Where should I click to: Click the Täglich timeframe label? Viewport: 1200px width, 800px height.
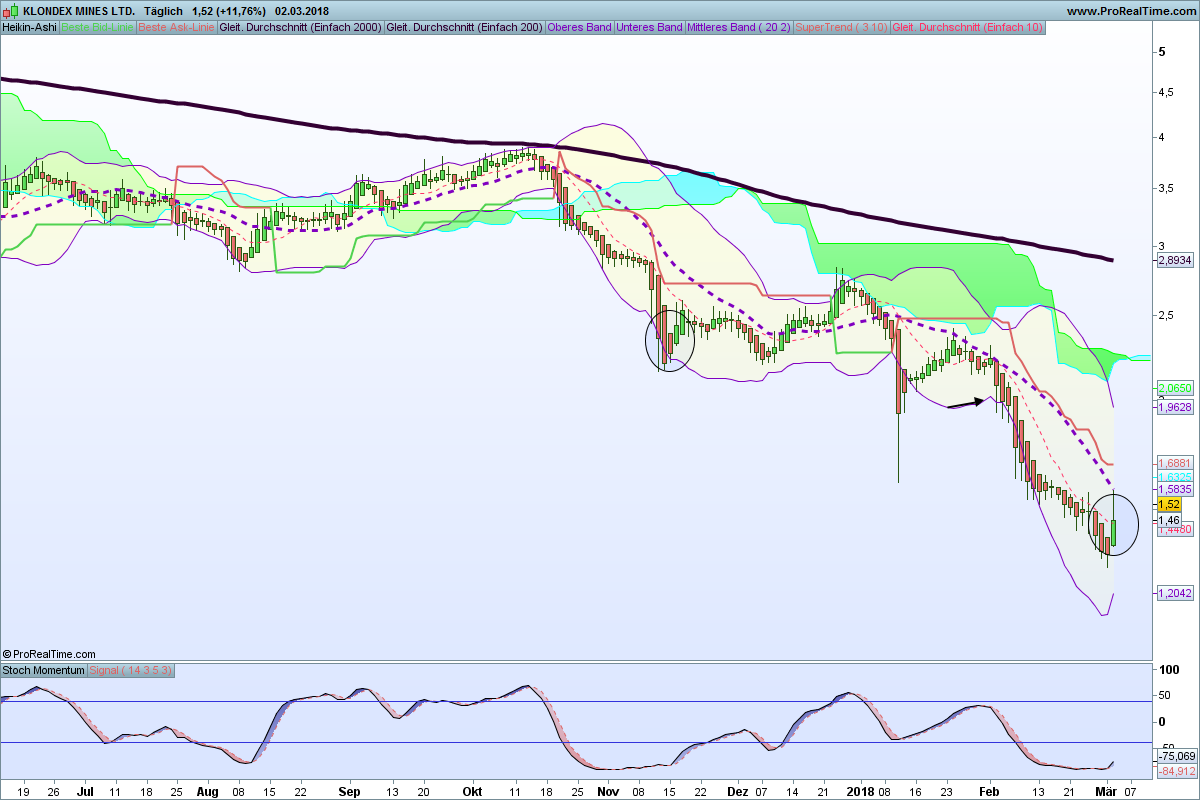(x=163, y=11)
